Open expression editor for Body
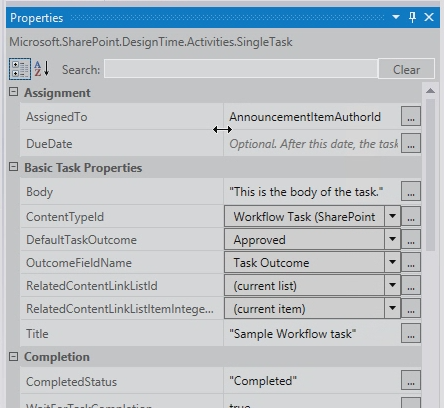 [x=411, y=191]
